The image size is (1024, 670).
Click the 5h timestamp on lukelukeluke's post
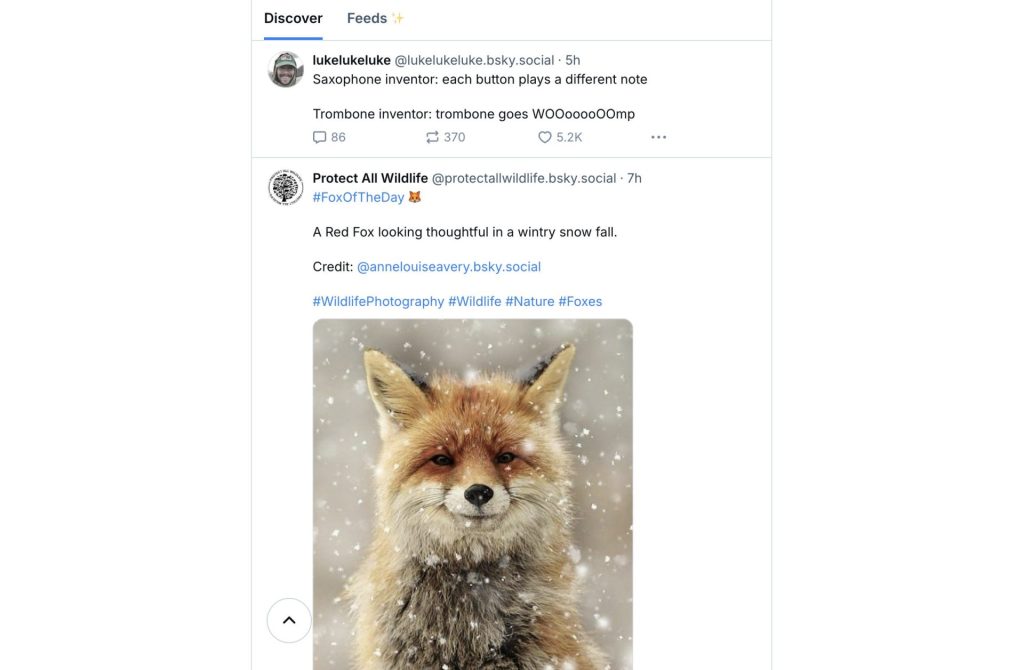tap(573, 60)
